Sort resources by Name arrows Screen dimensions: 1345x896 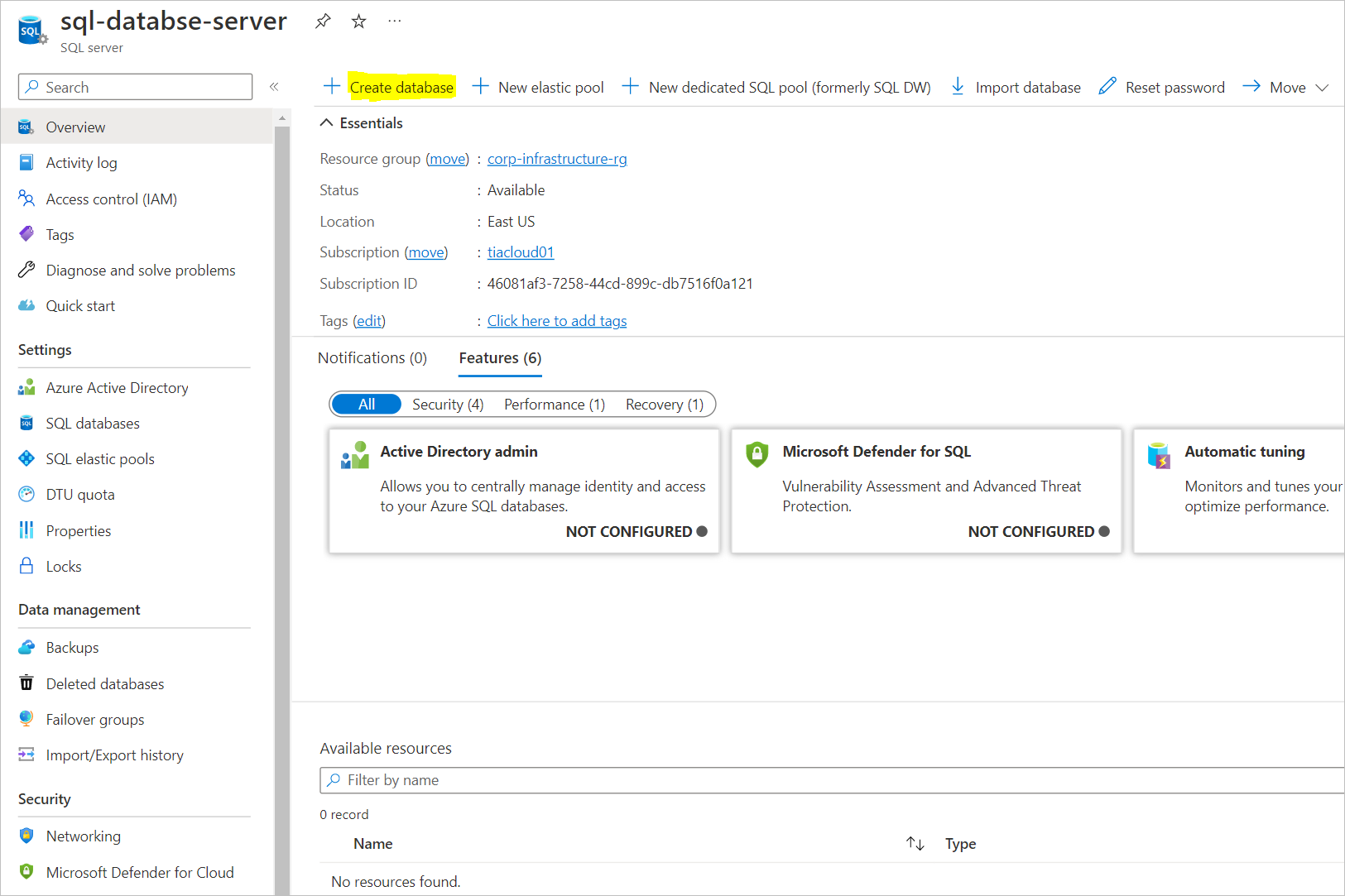pyautogui.click(x=915, y=843)
